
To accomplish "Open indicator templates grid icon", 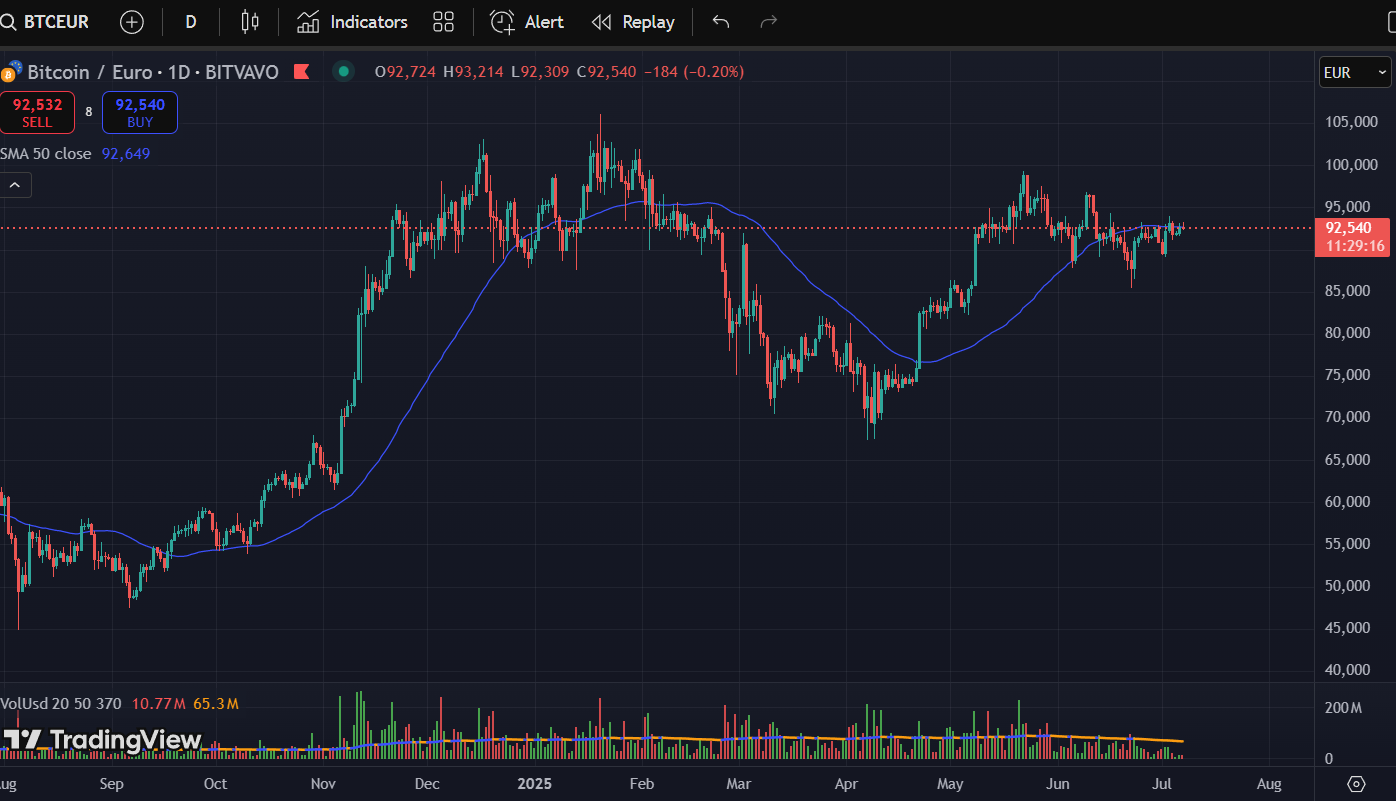I will tap(444, 22).
